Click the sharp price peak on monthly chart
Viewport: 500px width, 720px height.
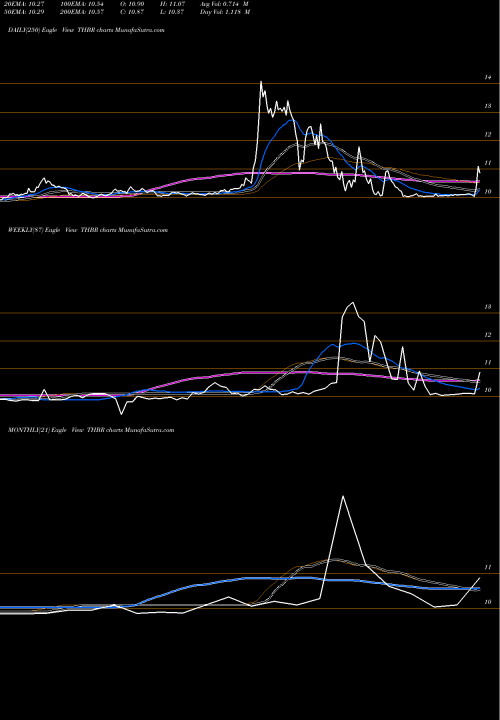[343, 496]
